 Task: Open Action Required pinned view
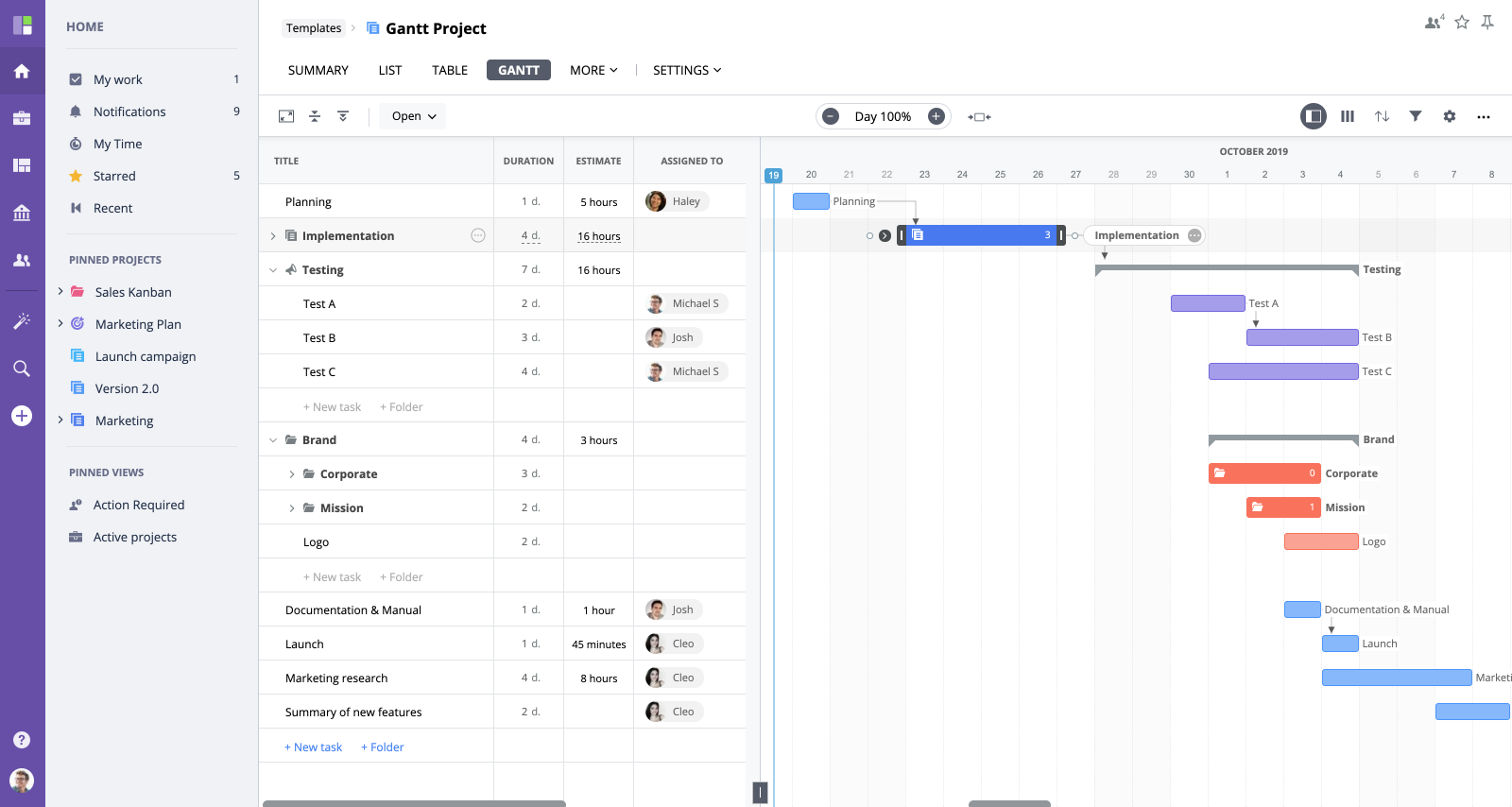click(x=139, y=505)
